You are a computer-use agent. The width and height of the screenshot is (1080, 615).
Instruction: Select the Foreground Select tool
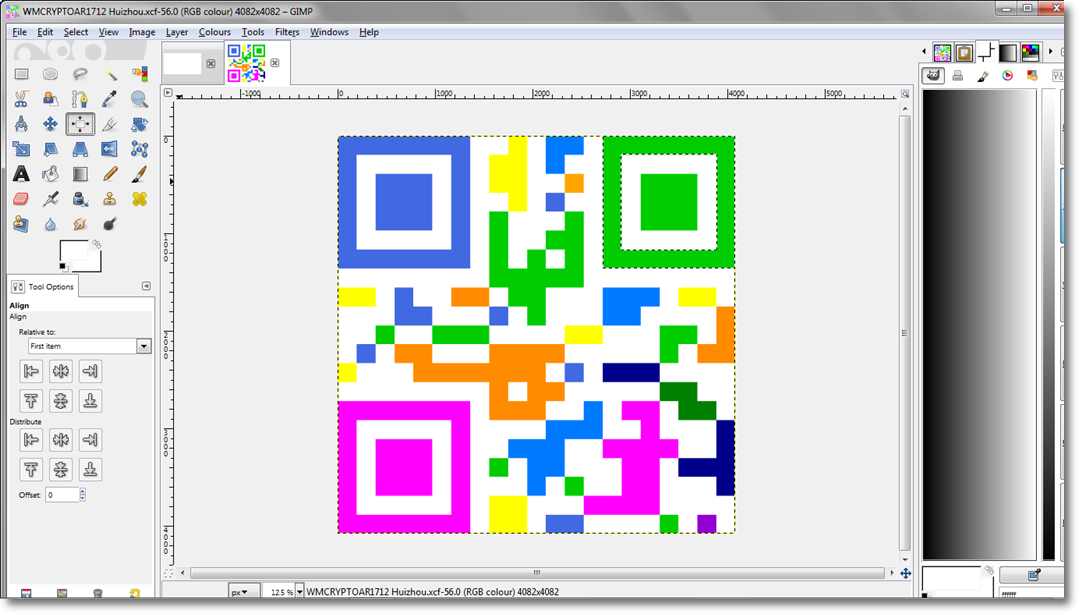pyautogui.click(x=50, y=99)
